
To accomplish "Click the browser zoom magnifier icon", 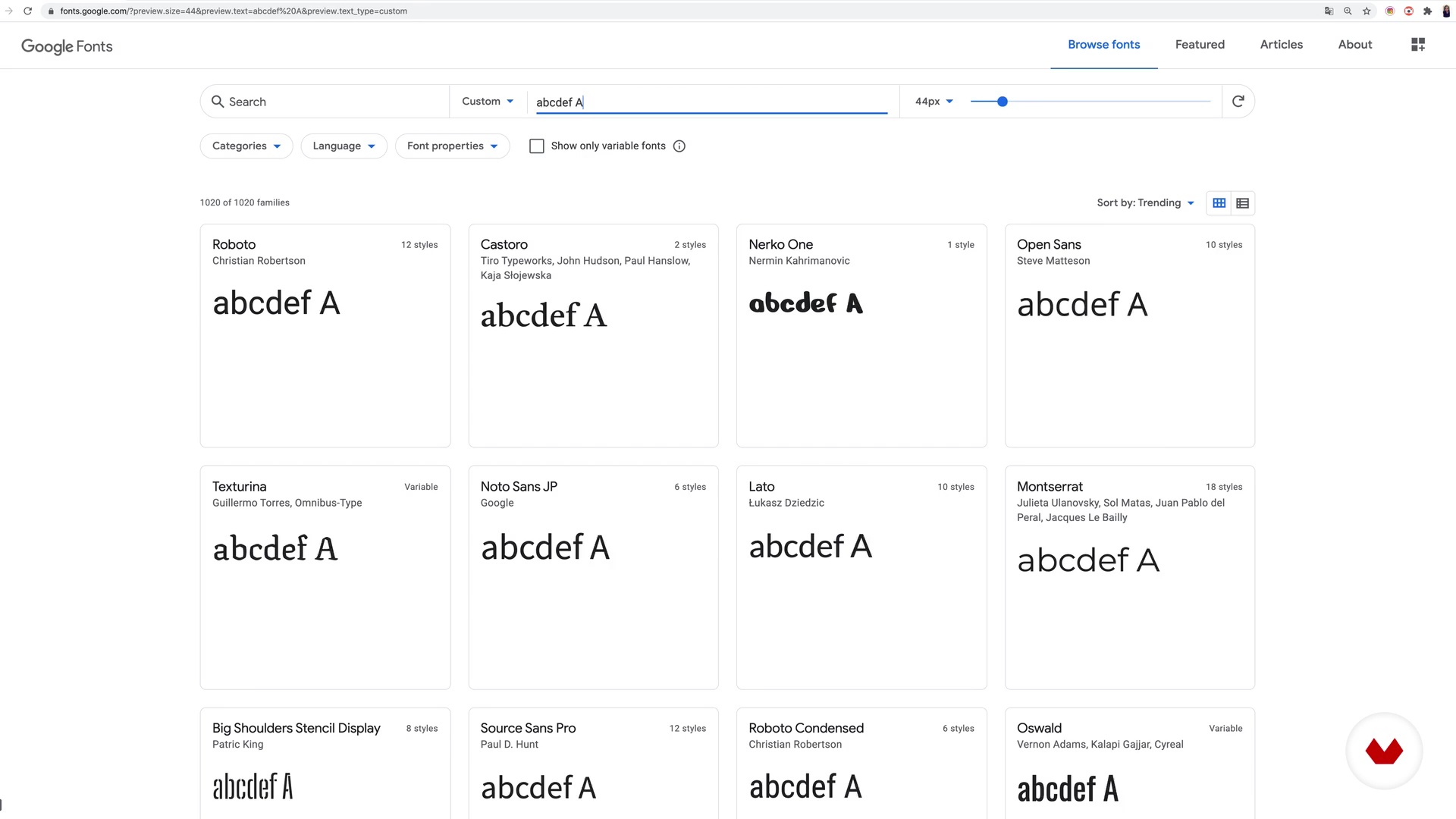I will (x=1348, y=11).
